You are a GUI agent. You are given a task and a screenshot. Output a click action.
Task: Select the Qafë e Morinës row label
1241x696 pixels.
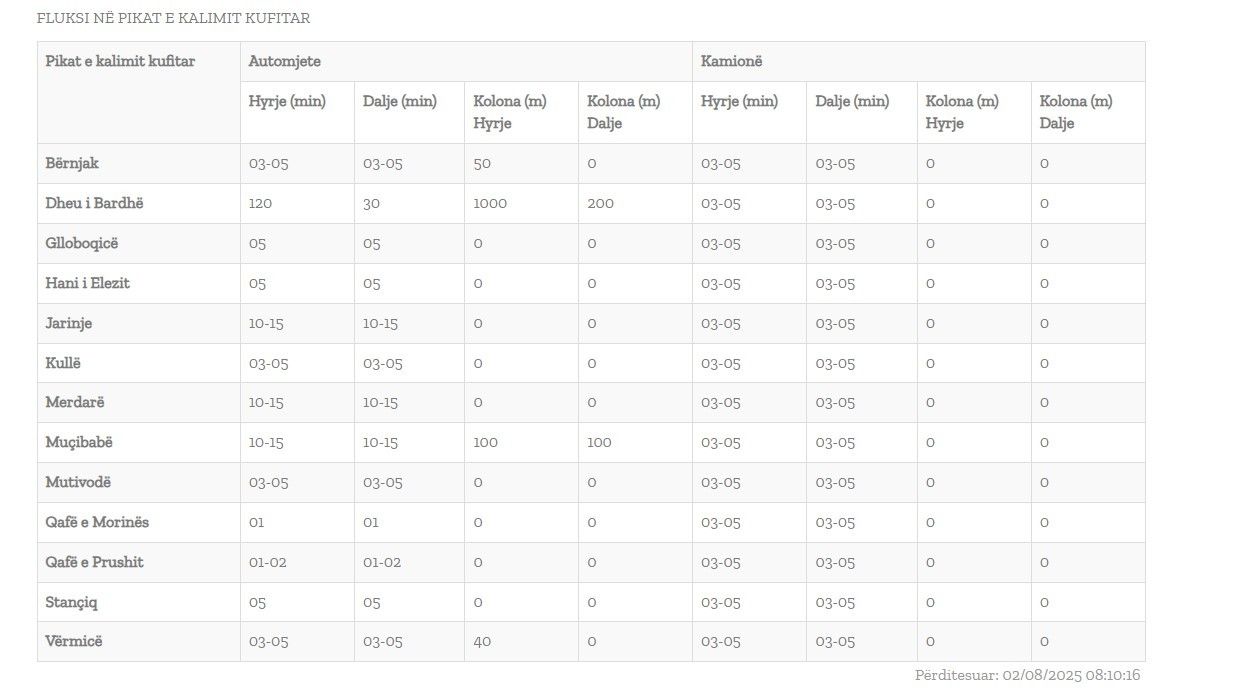click(x=97, y=522)
